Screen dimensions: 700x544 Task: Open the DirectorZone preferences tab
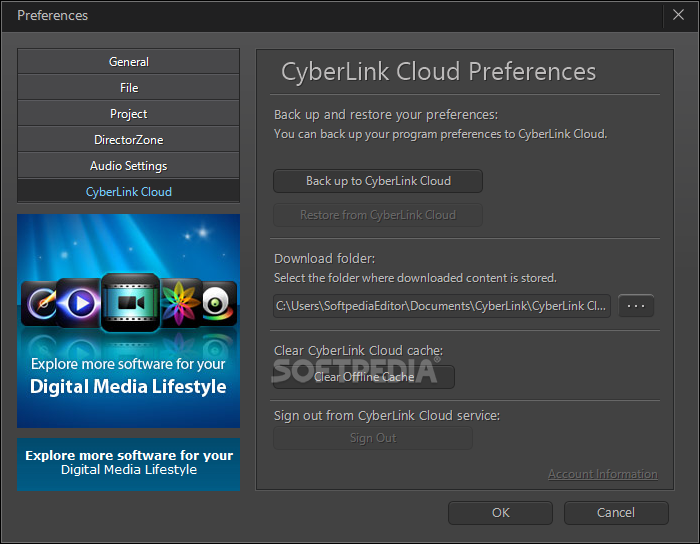[x=129, y=140]
